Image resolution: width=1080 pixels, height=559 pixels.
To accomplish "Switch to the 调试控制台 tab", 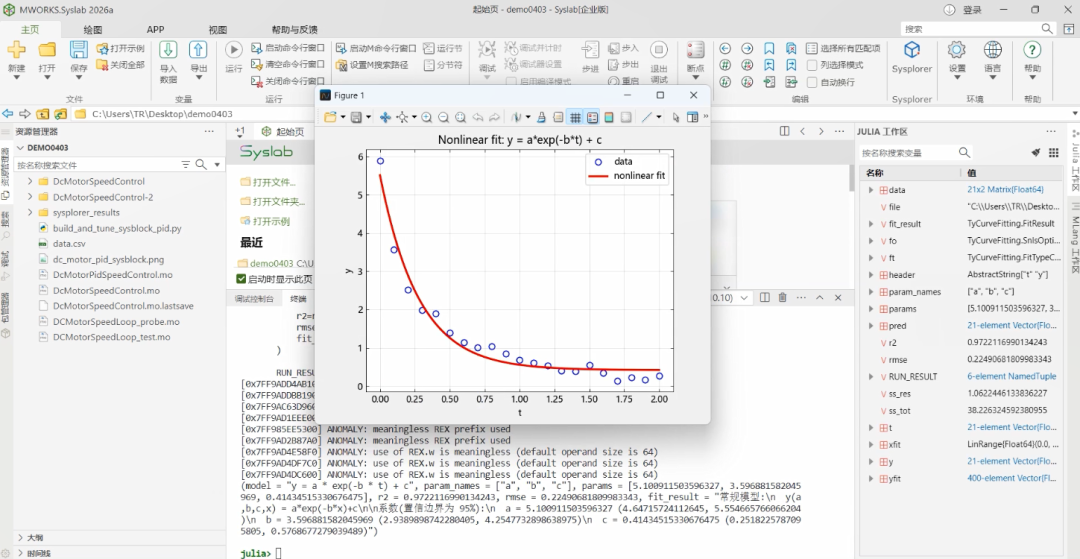I will [253, 299].
